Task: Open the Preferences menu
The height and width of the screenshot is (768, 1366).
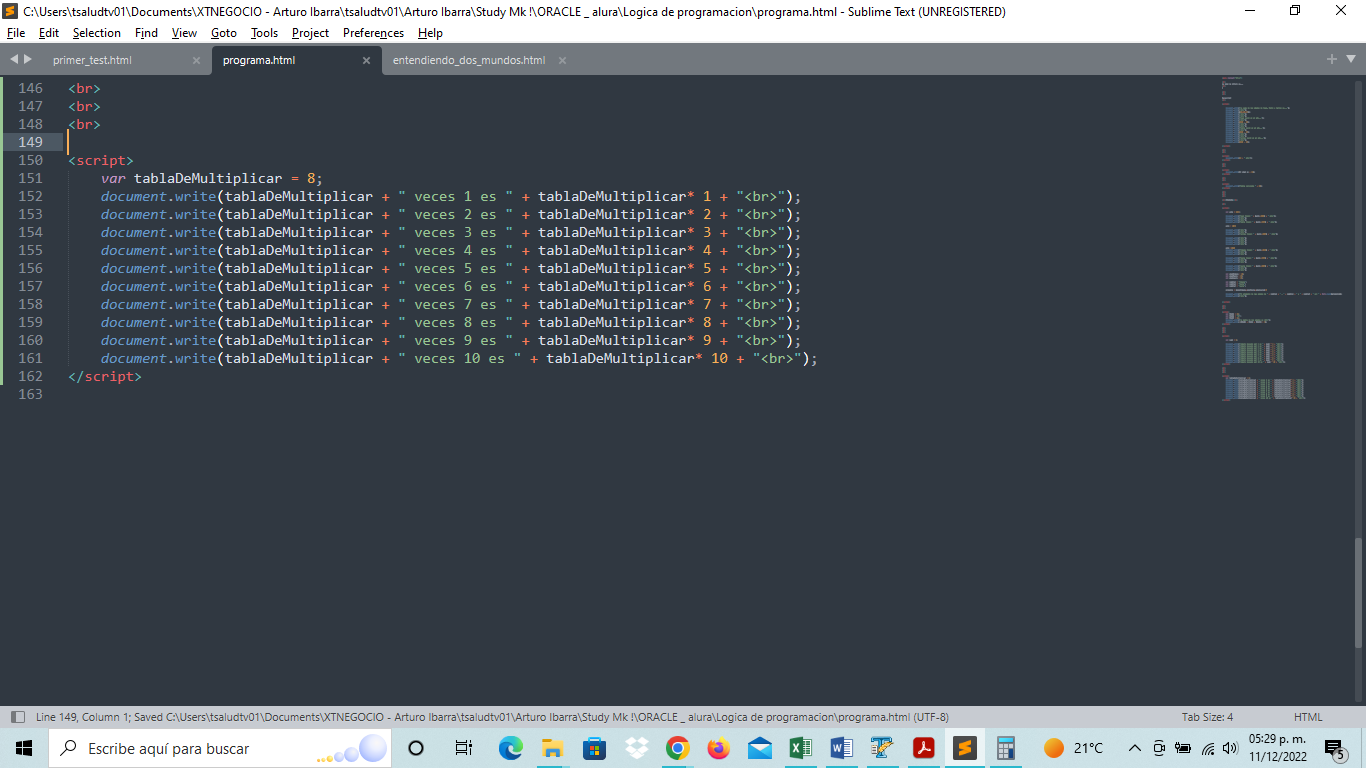Action: tap(374, 33)
